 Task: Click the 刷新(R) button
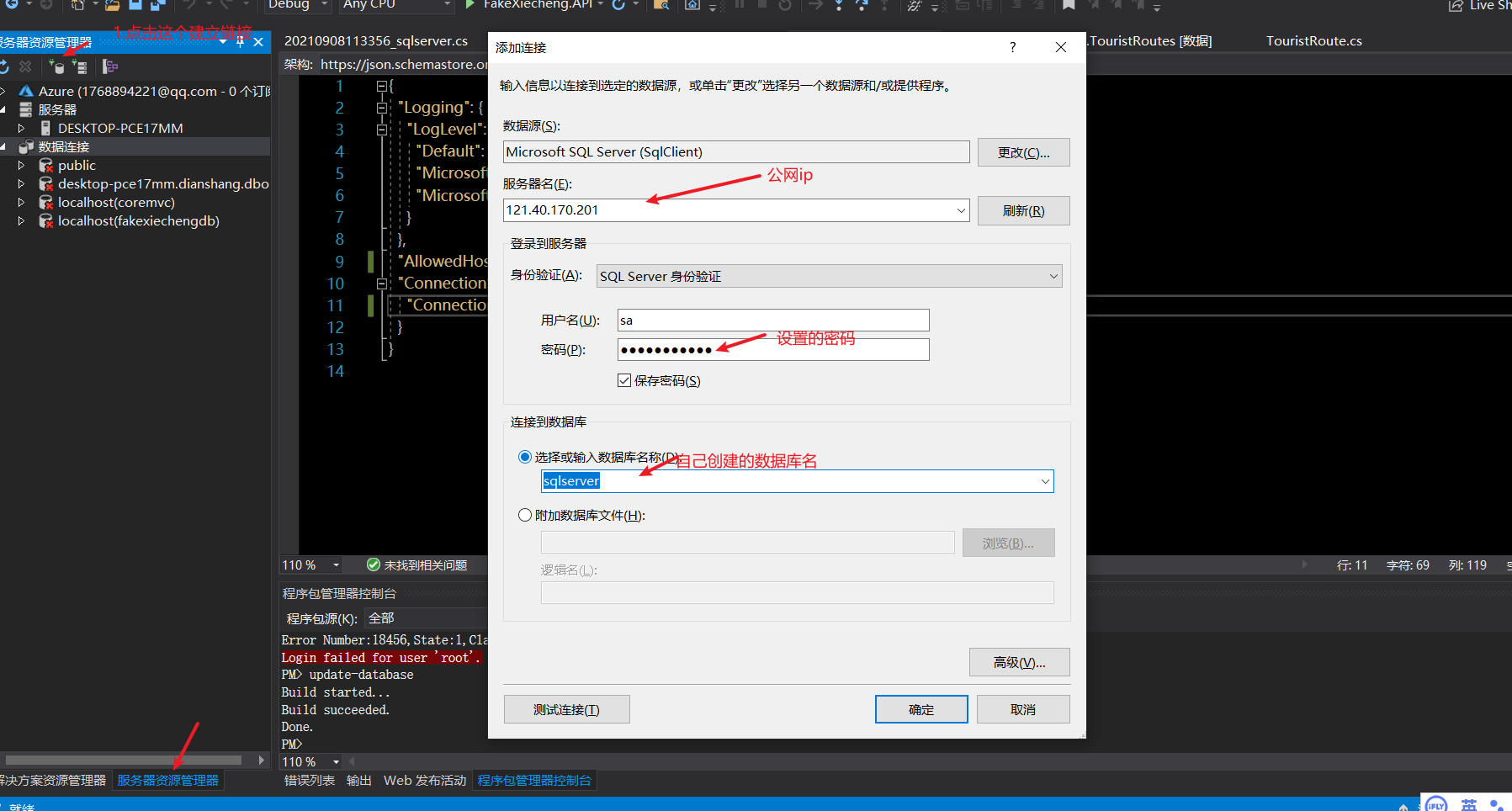click(1023, 210)
